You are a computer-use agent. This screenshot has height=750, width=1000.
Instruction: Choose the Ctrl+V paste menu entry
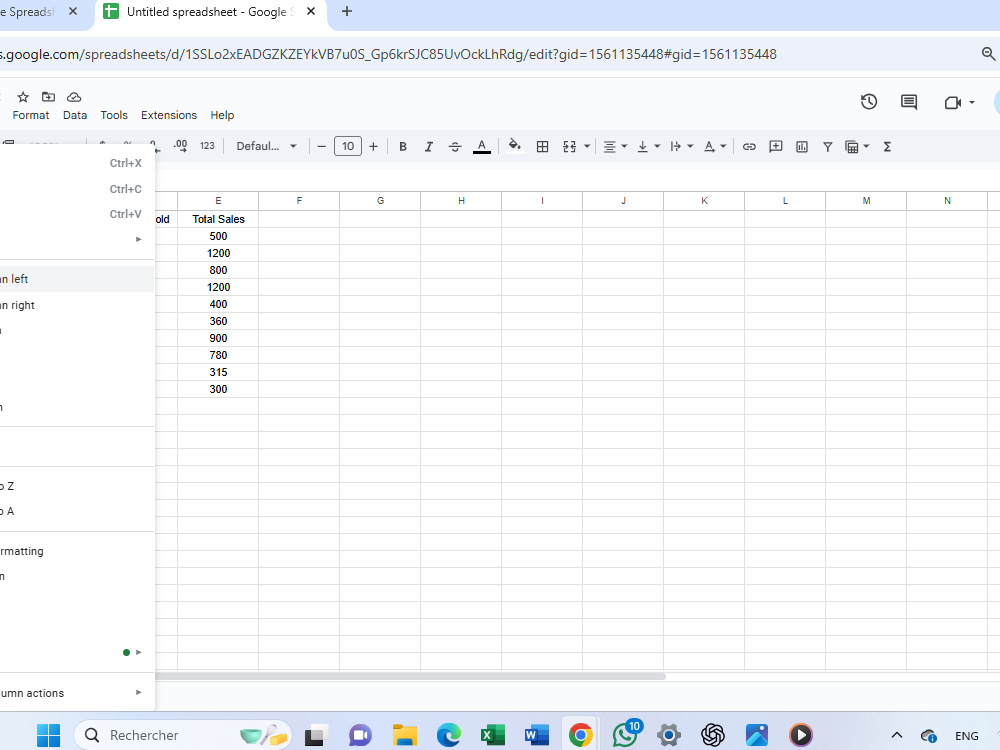(x=77, y=214)
